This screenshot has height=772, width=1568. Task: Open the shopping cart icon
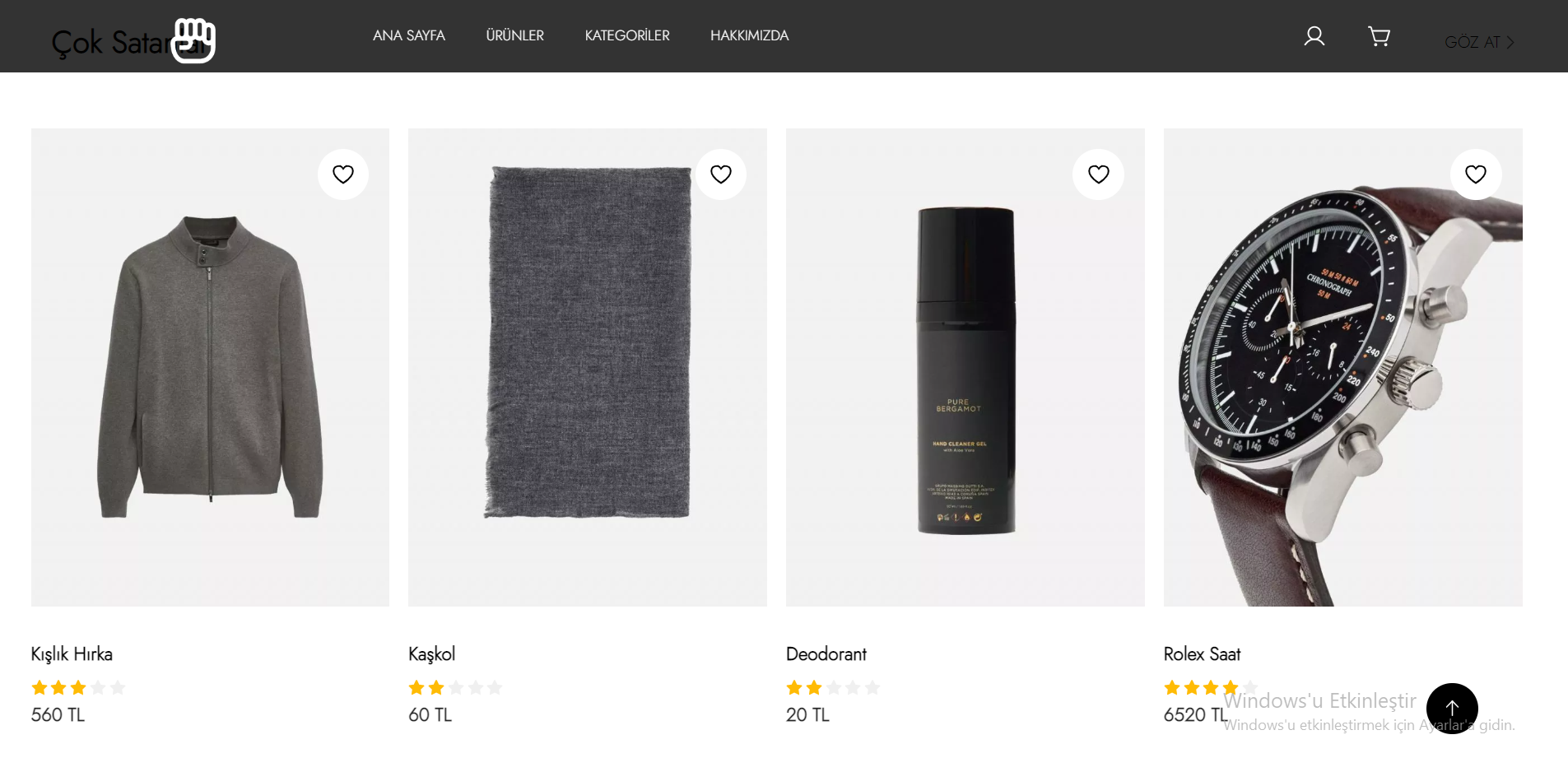(1379, 35)
